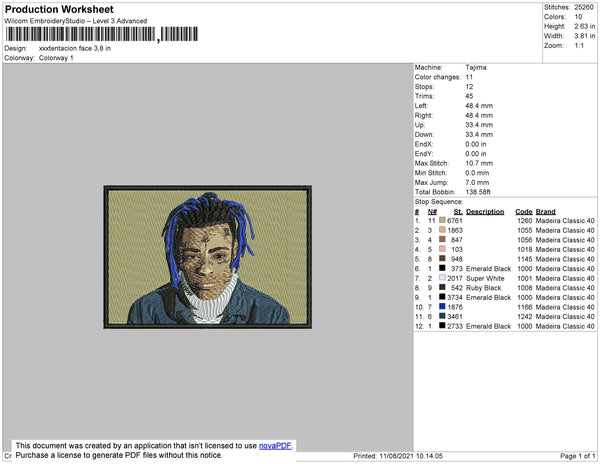This screenshot has width=600, height=464.
Task: Click the Width value 3.81 in
Action: tap(584, 36)
